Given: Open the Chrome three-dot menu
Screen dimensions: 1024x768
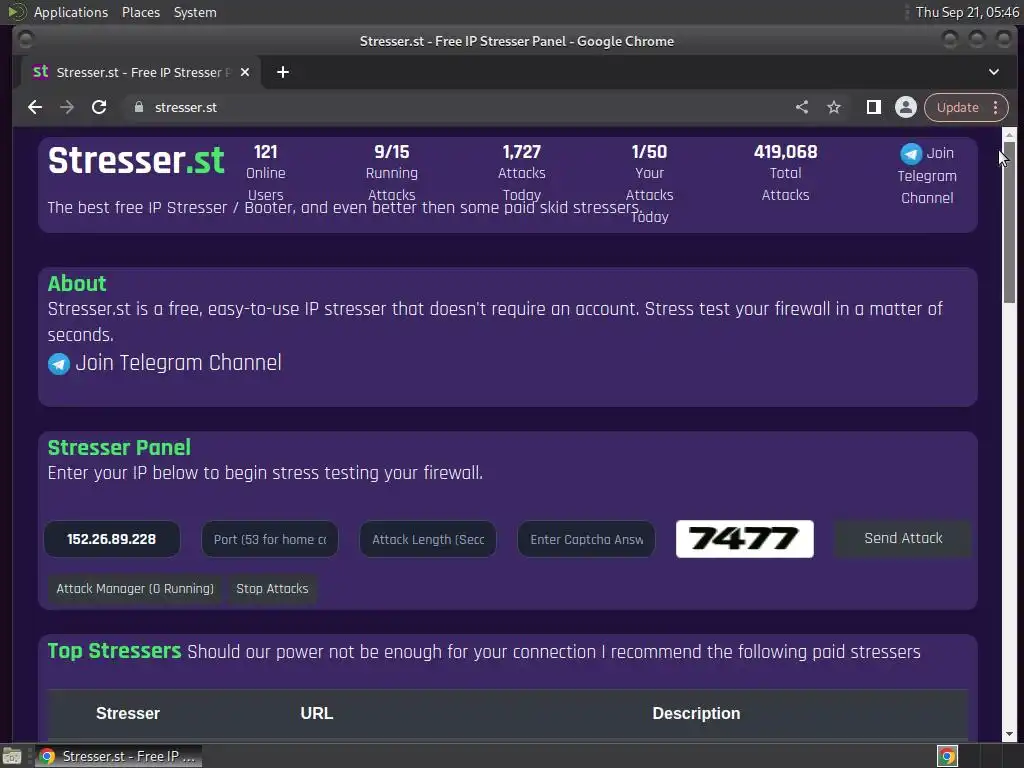Looking at the screenshot, I should coord(995,107).
